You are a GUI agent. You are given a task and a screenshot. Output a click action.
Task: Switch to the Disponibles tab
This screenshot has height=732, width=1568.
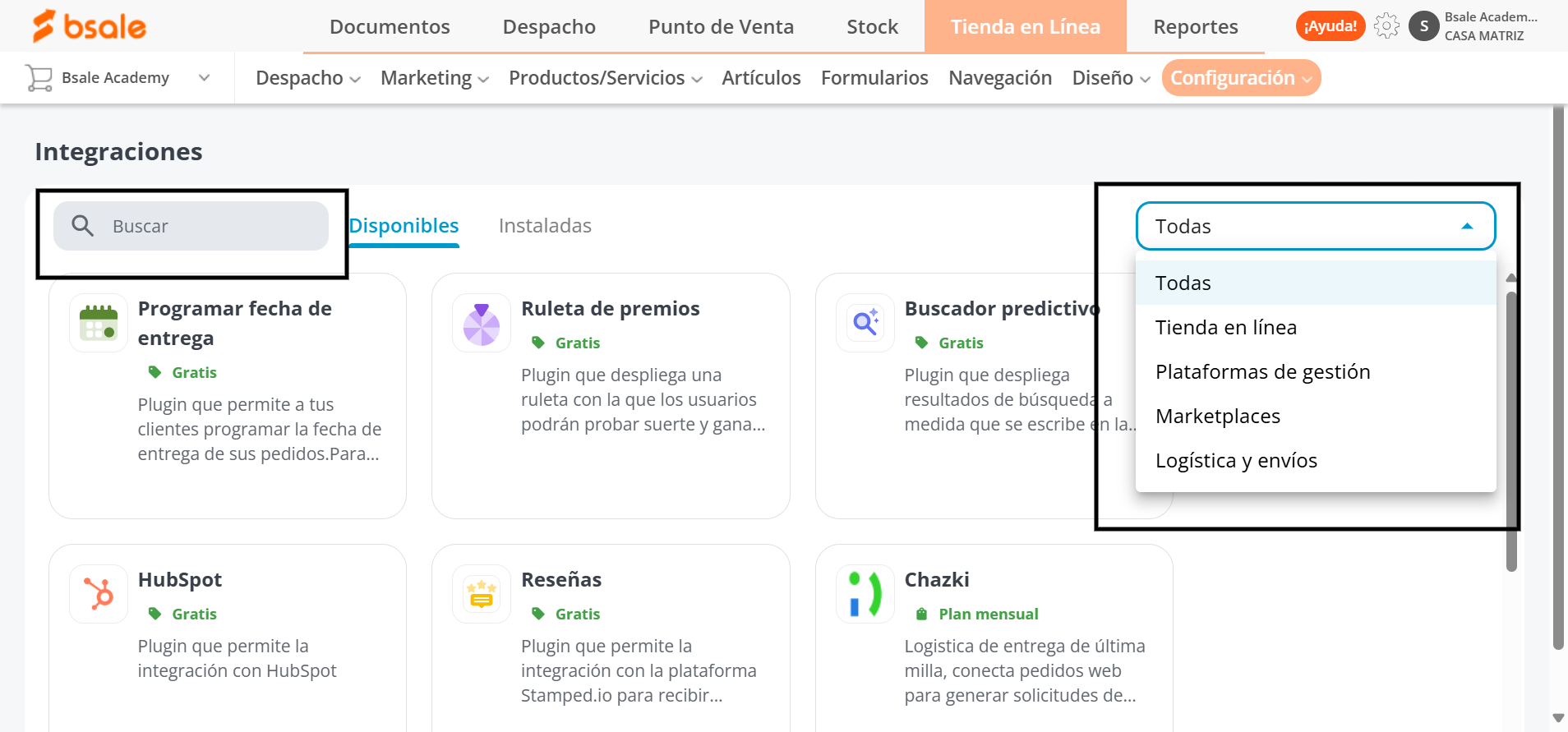(x=404, y=226)
